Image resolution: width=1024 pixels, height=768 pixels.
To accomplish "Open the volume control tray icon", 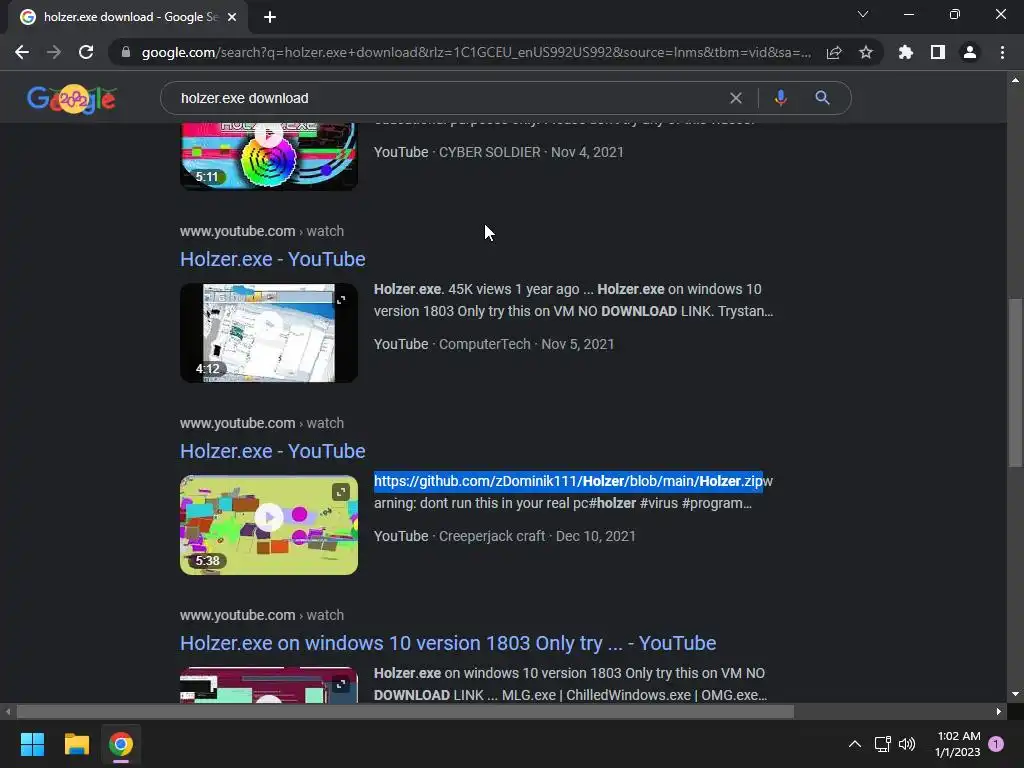I will pos(907,744).
